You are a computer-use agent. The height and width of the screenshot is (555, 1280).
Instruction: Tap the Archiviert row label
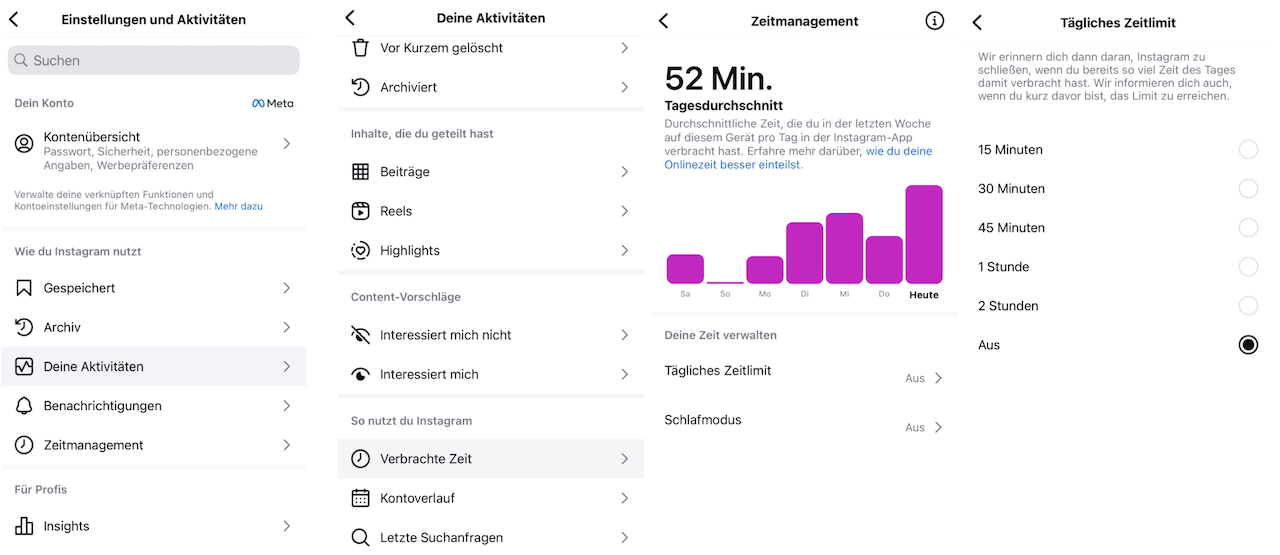pos(408,87)
